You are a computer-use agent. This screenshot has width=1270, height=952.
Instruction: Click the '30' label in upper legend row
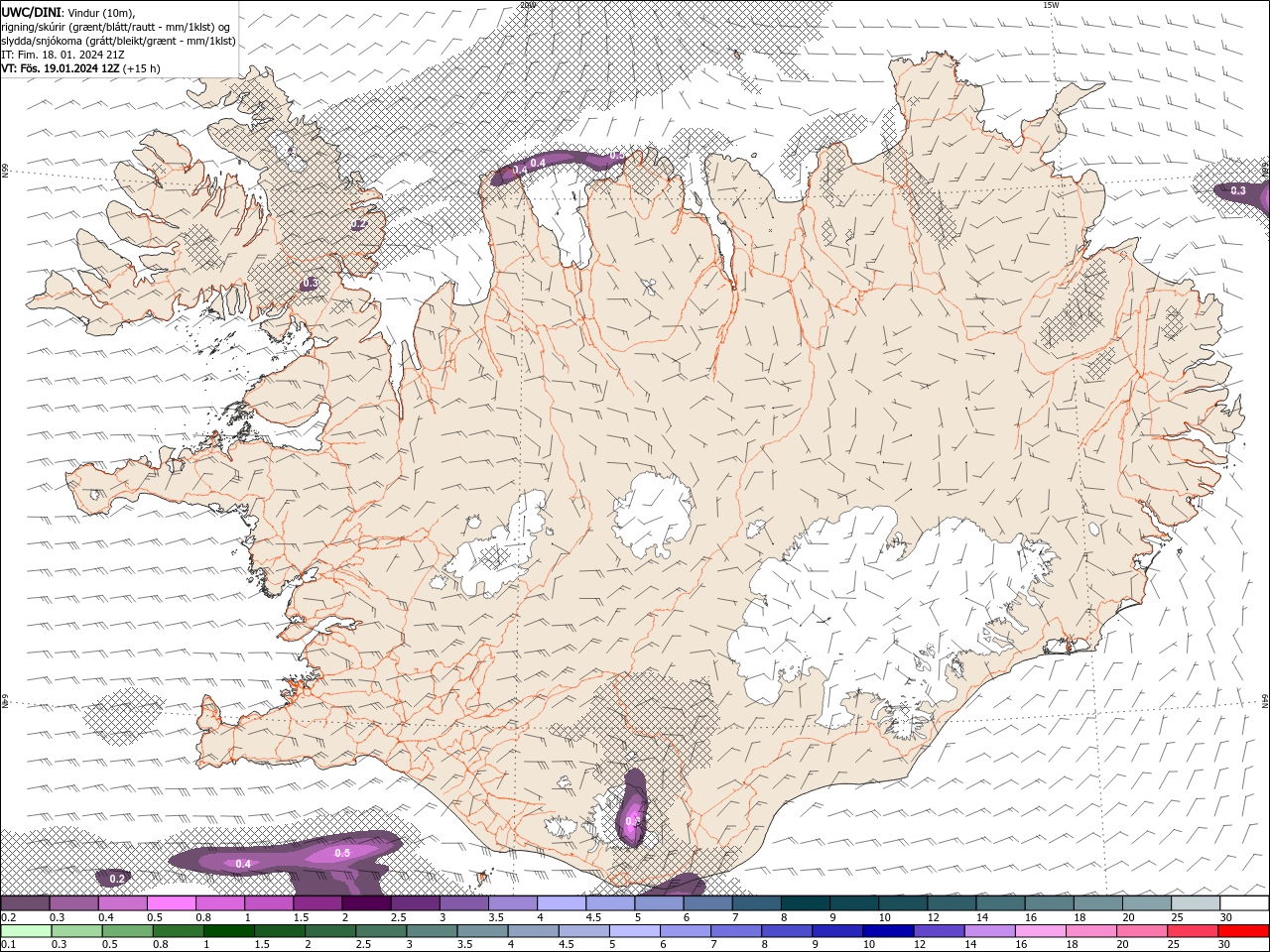pos(1226,917)
